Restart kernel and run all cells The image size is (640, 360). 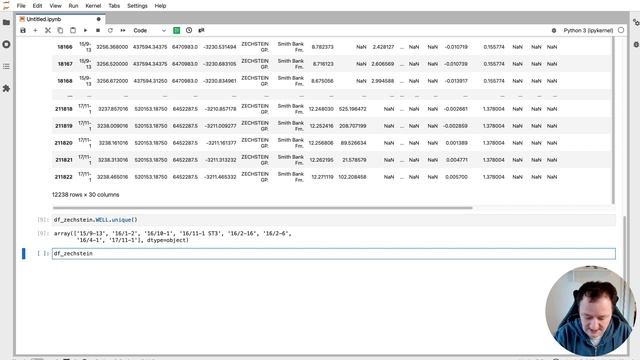123,30
